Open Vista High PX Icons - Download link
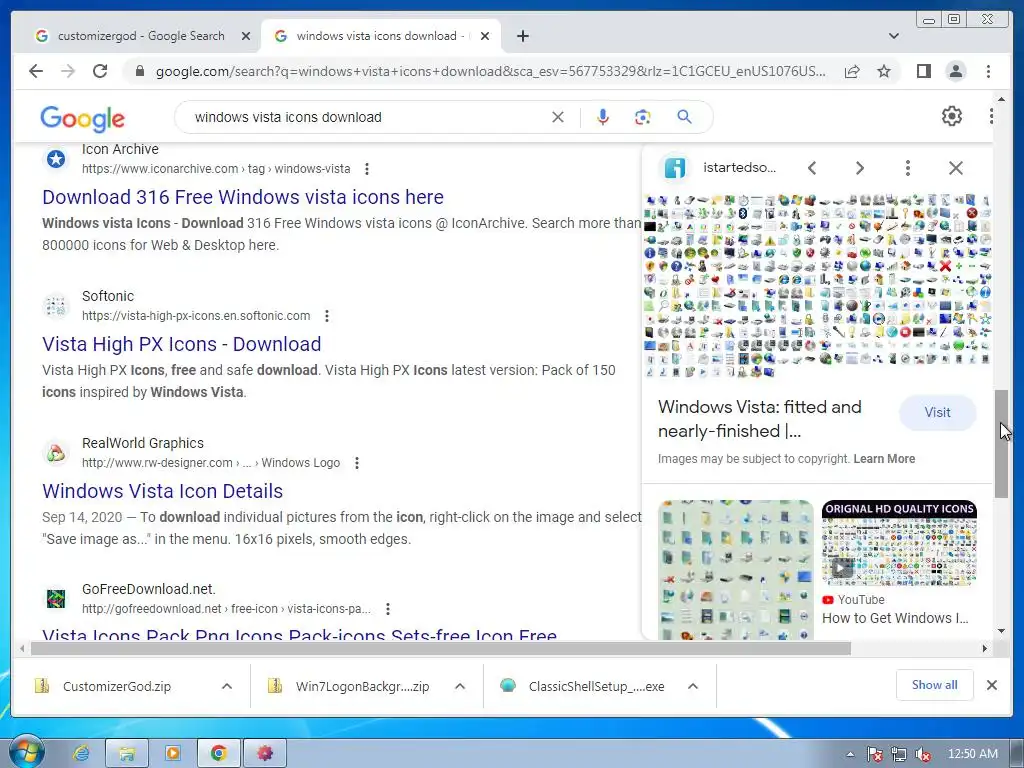This screenshot has width=1024, height=768. [x=182, y=344]
